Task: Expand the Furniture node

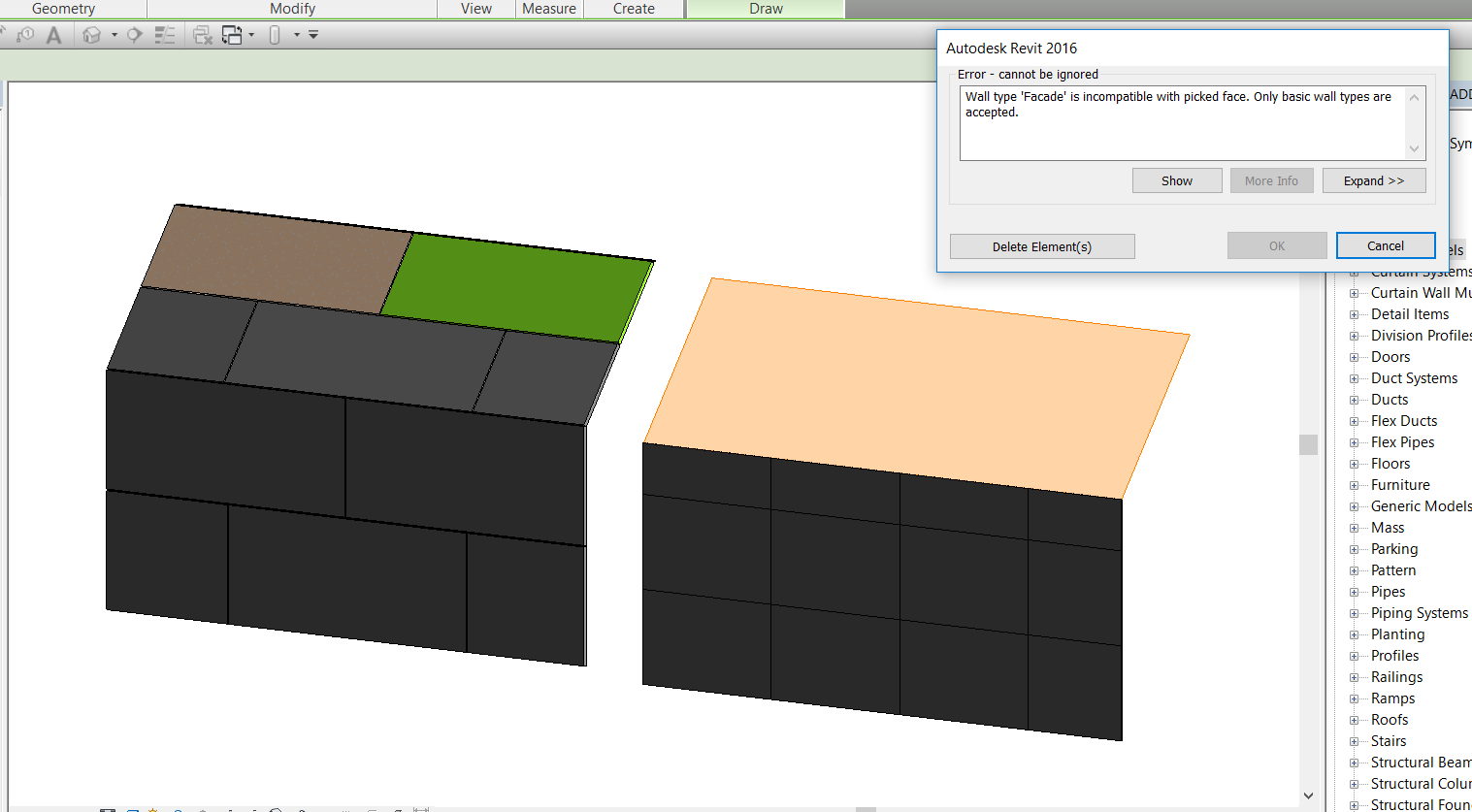Action: pyautogui.click(x=1354, y=485)
